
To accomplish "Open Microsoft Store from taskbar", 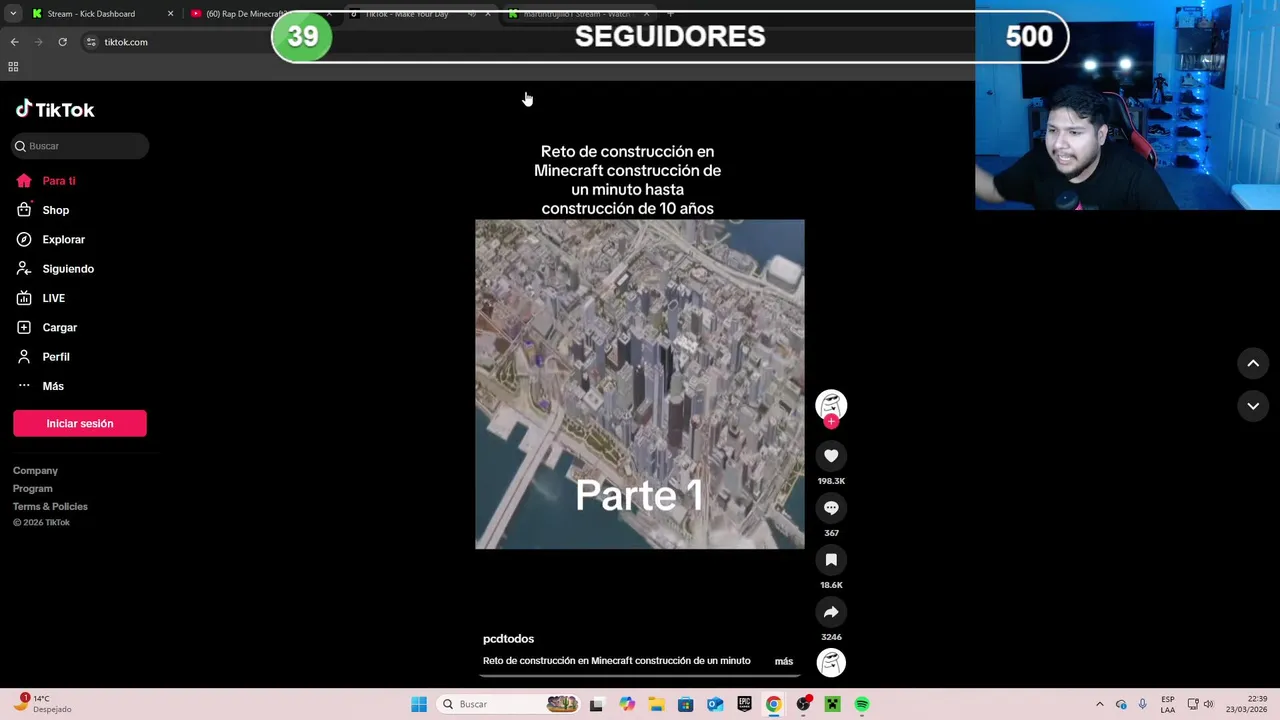I will (685, 704).
